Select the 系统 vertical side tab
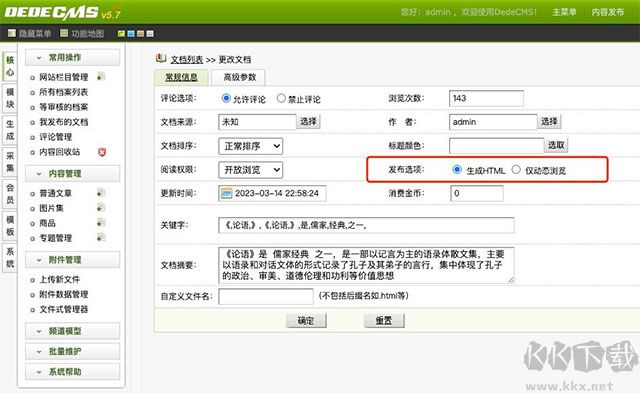Viewport: 640px width, 393px height. tap(10, 257)
